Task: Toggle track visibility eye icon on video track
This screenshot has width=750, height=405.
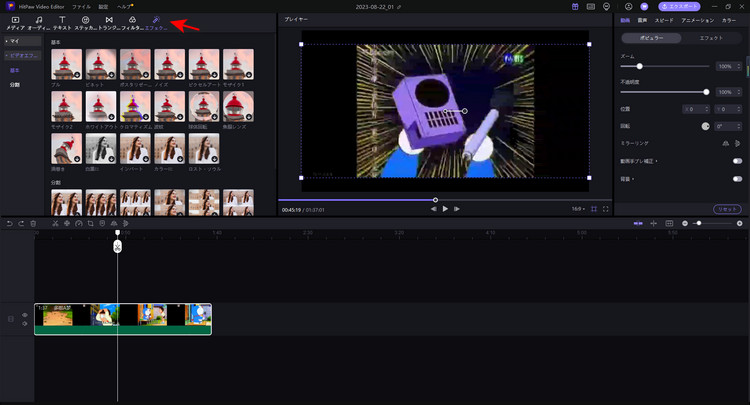Action: click(x=25, y=315)
